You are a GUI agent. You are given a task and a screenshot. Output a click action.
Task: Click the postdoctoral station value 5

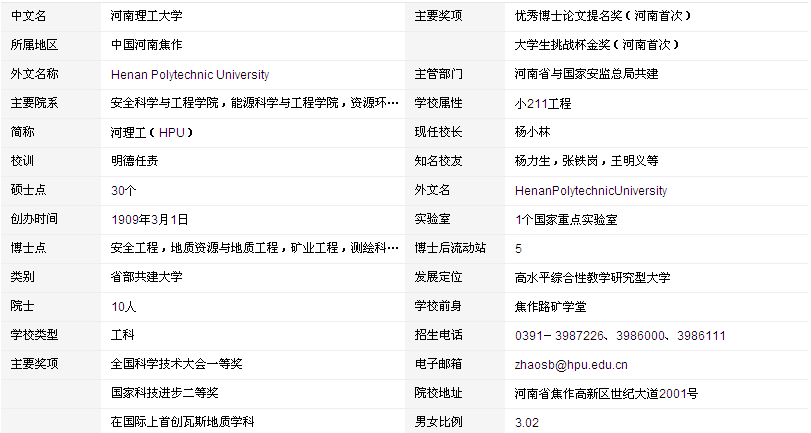(518, 248)
